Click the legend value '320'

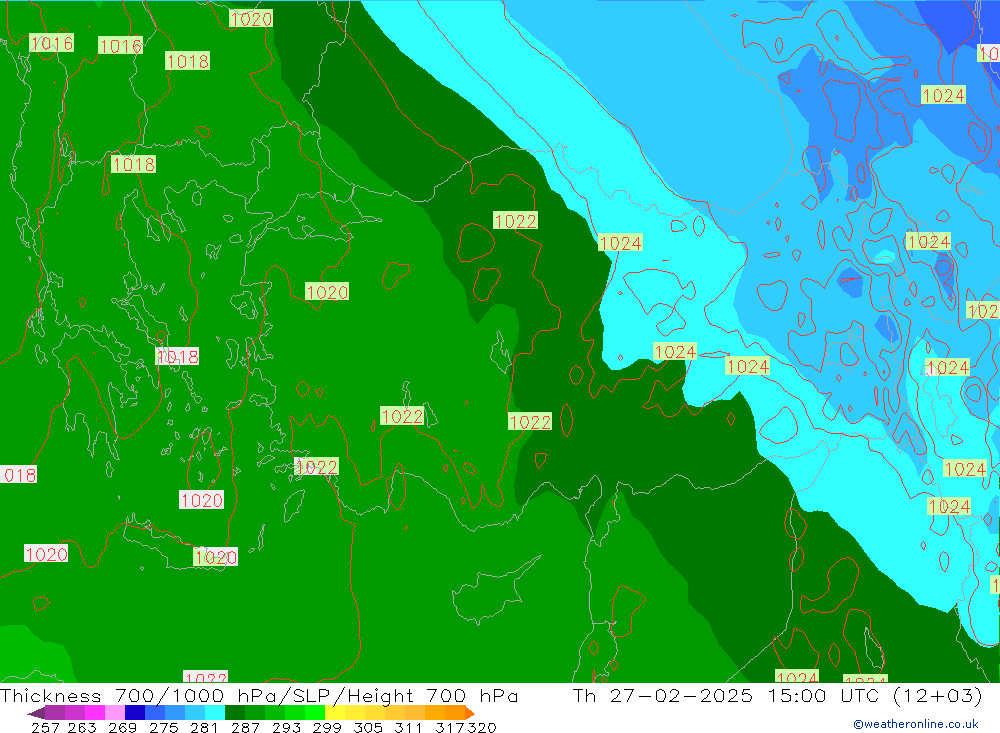[482, 727]
